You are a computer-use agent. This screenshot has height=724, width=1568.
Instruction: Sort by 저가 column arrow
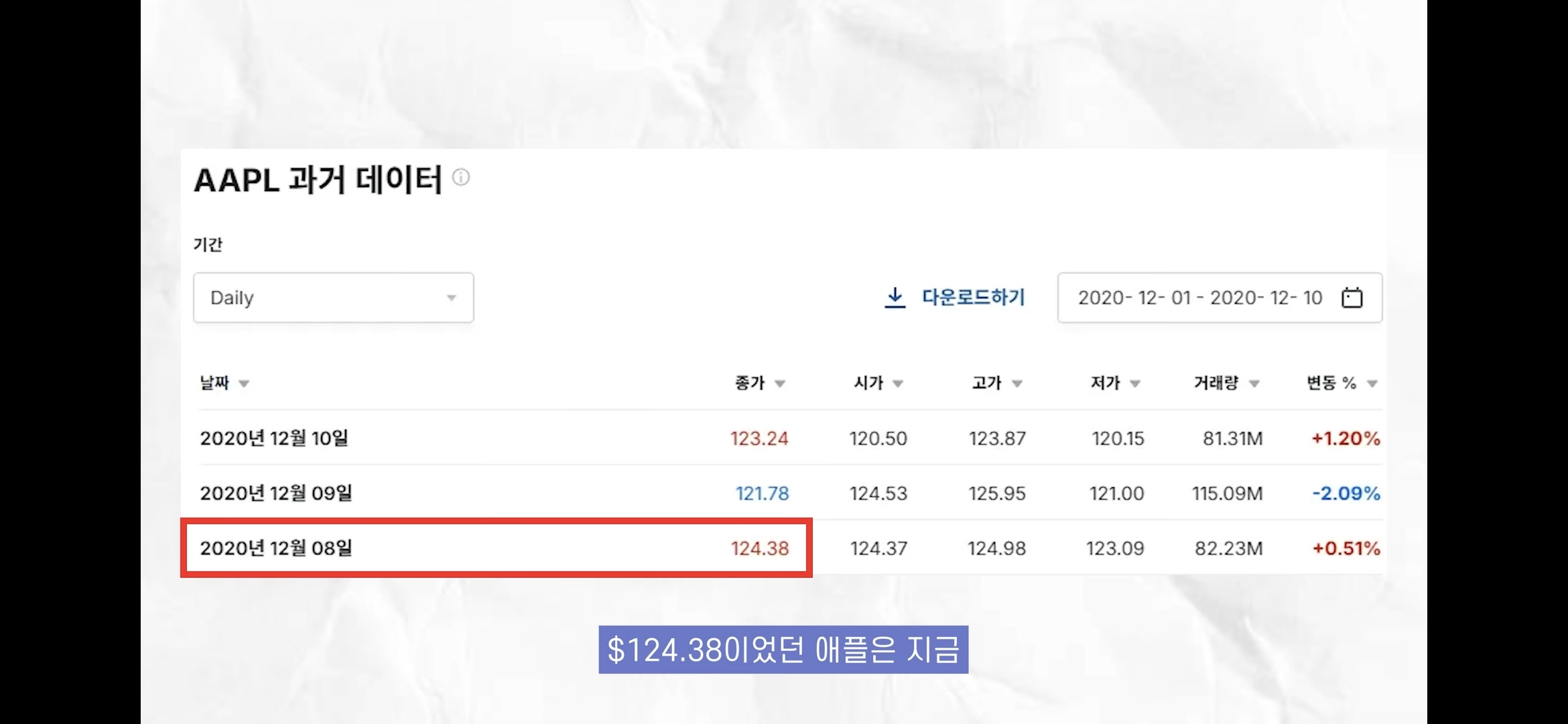(1135, 383)
